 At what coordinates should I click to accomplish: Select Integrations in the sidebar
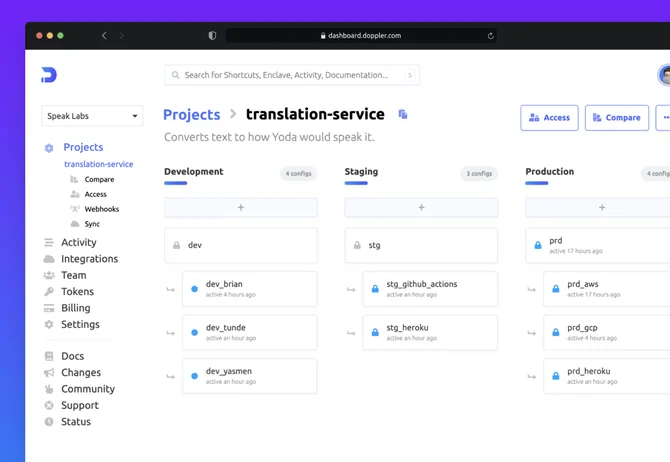coord(89,259)
